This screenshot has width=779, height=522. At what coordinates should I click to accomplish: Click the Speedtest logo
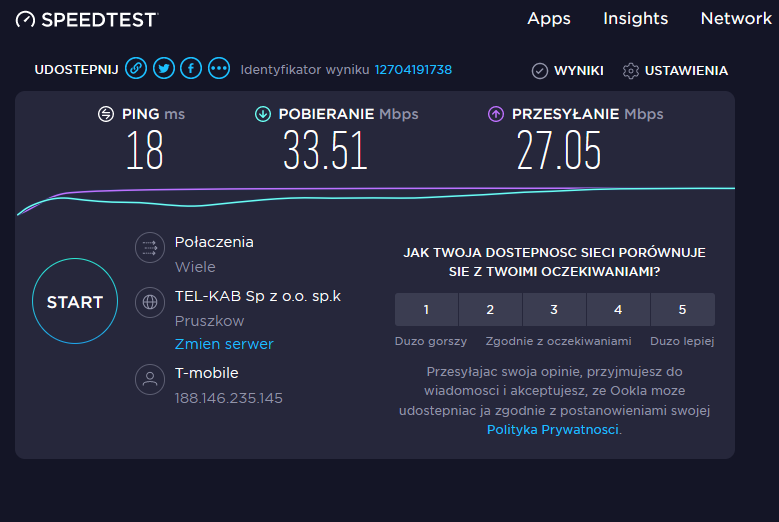pos(87,19)
